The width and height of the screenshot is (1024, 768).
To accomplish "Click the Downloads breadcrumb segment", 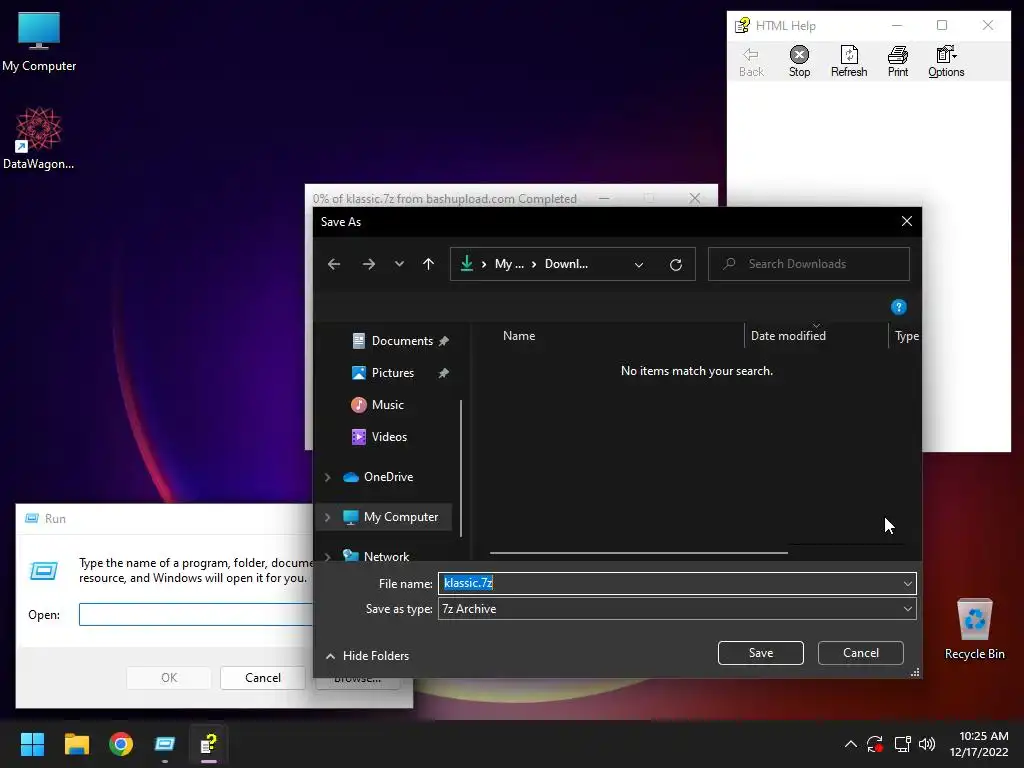I will pos(566,264).
